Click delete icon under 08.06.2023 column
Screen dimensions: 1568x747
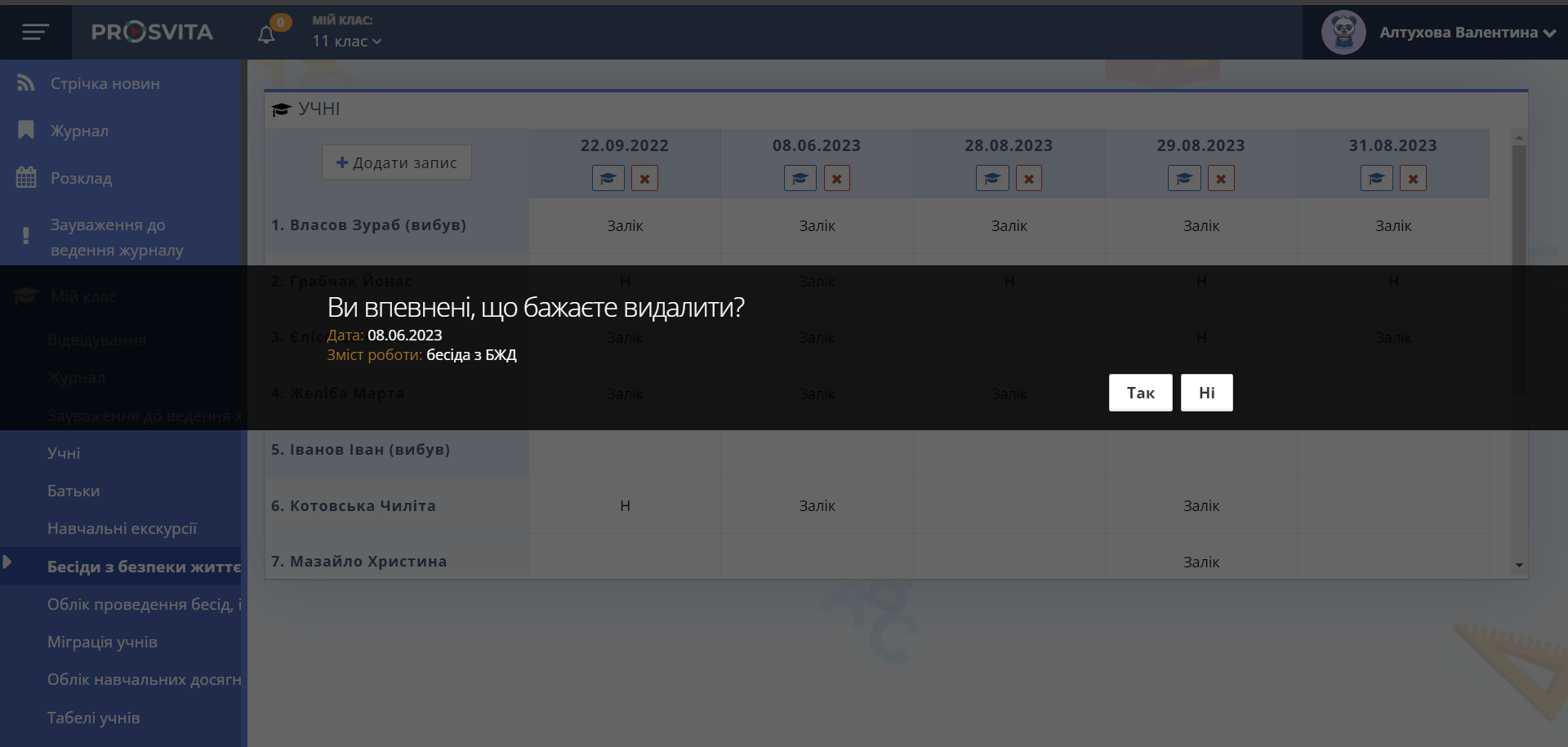(836, 178)
